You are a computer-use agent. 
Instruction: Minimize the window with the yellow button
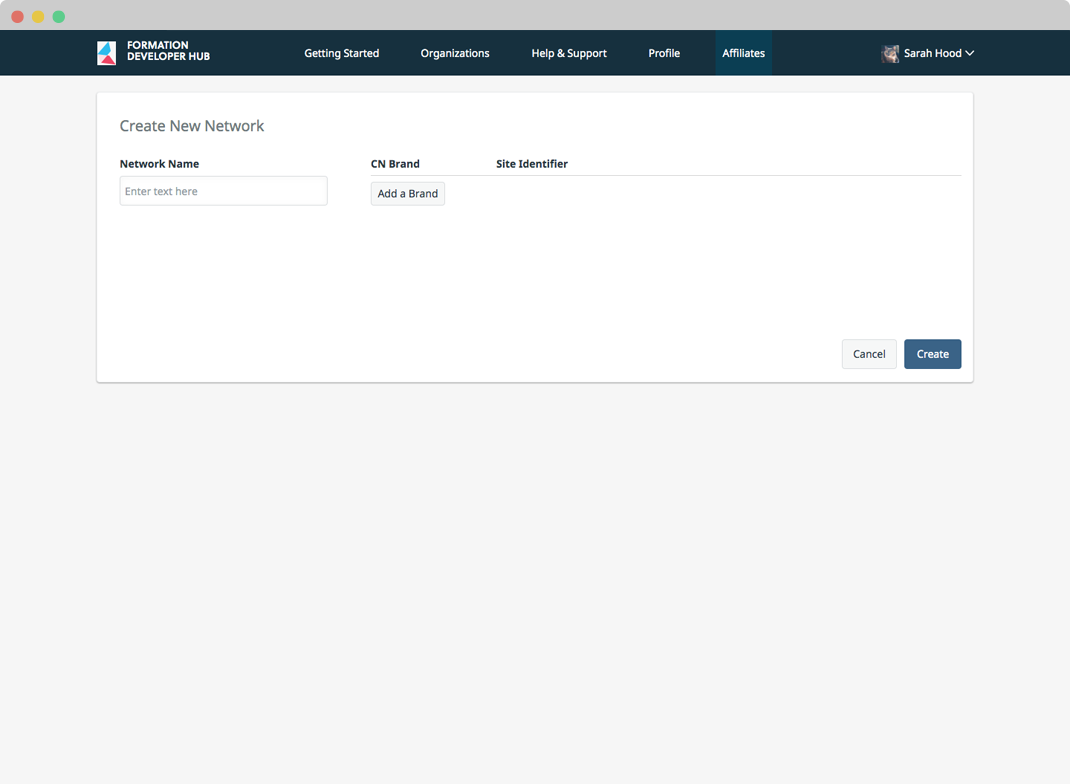coord(38,16)
